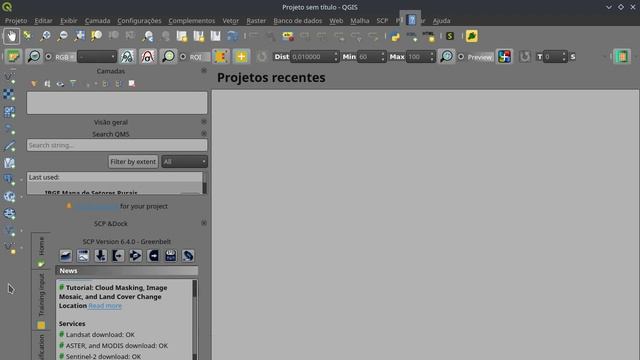Open the Projeto menu
Image resolution: width=640 pixels, height=360 pixels.
[16, 20]
